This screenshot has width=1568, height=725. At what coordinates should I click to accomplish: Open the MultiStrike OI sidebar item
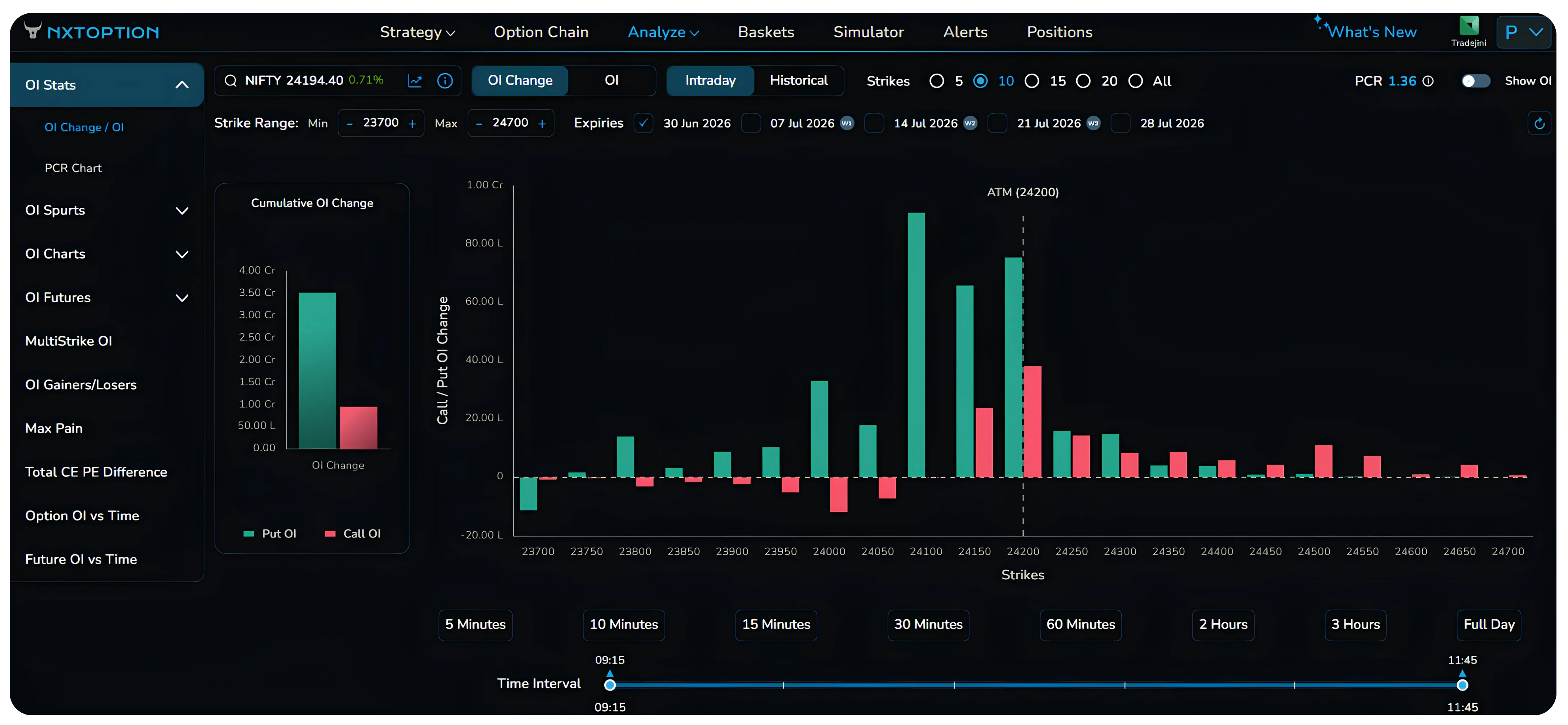(69, 342)
